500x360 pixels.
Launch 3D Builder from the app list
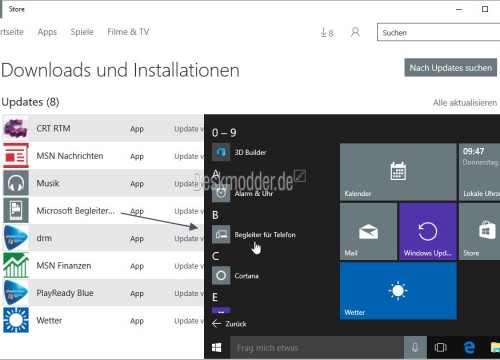pos(240,152)
